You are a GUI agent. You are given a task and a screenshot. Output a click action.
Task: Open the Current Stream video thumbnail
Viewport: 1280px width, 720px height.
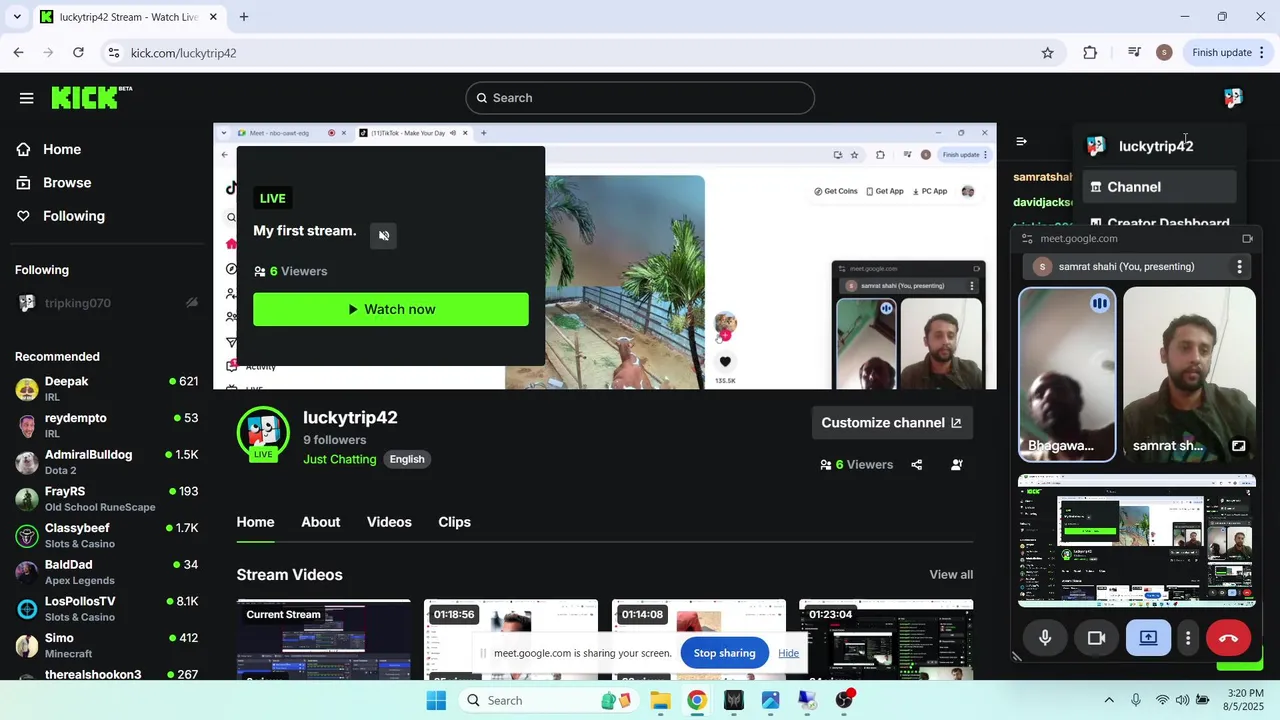tap(323, 640)
